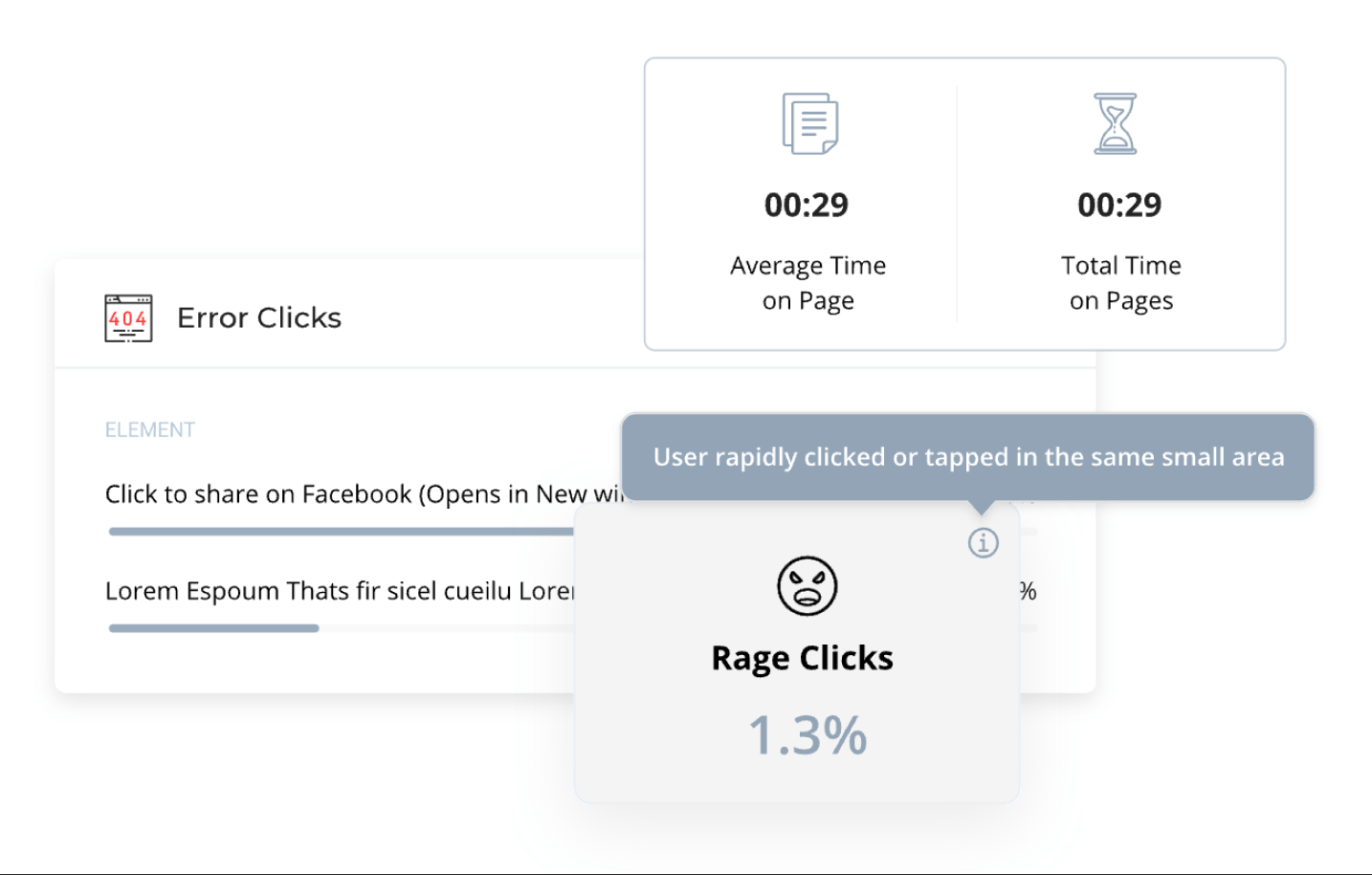Click the ELEMENT column label
Image resolution: width=1372 pixels, height=875 pixels.
click(150, 429)
